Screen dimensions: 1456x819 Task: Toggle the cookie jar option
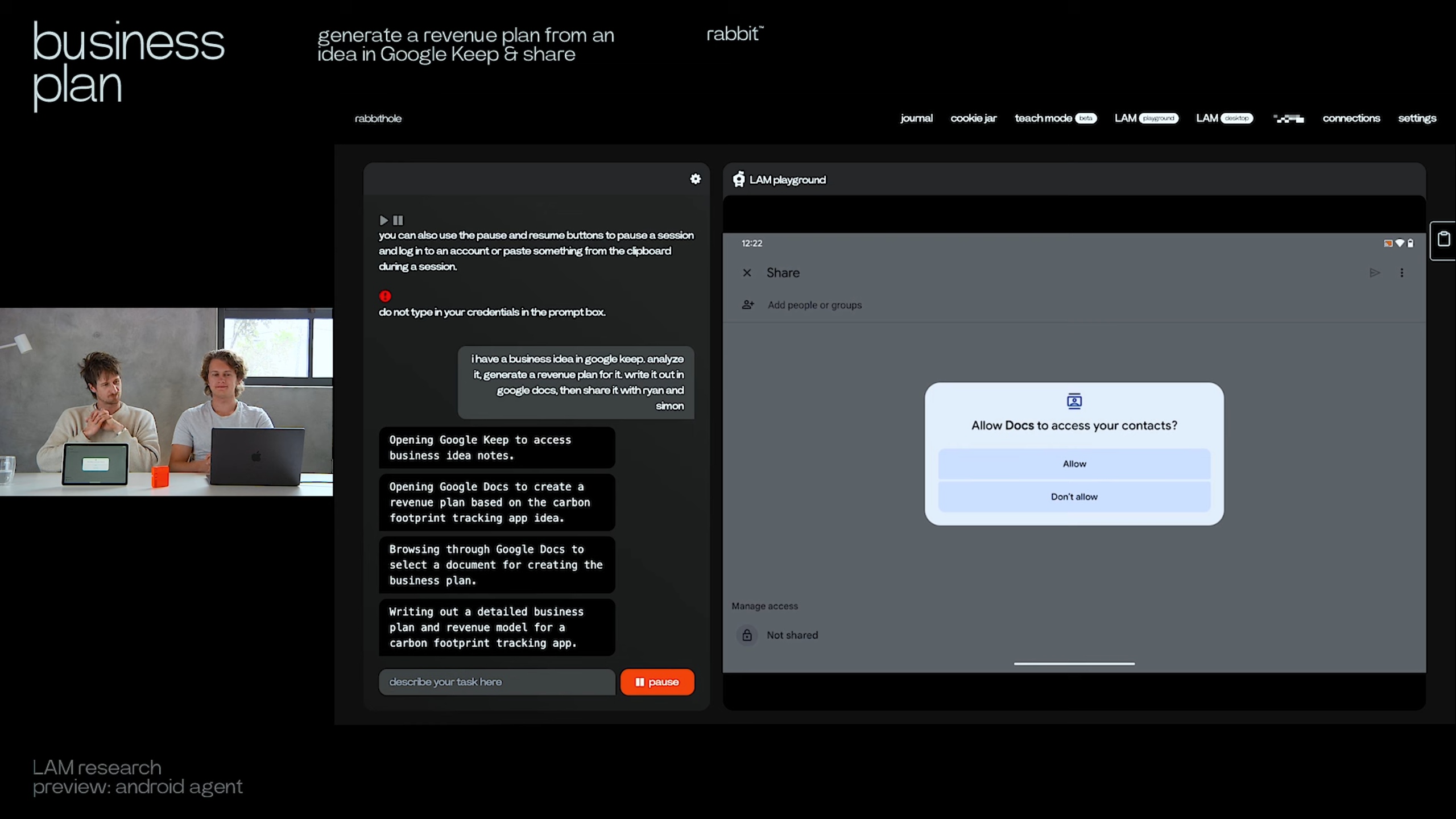coord(974,118)
